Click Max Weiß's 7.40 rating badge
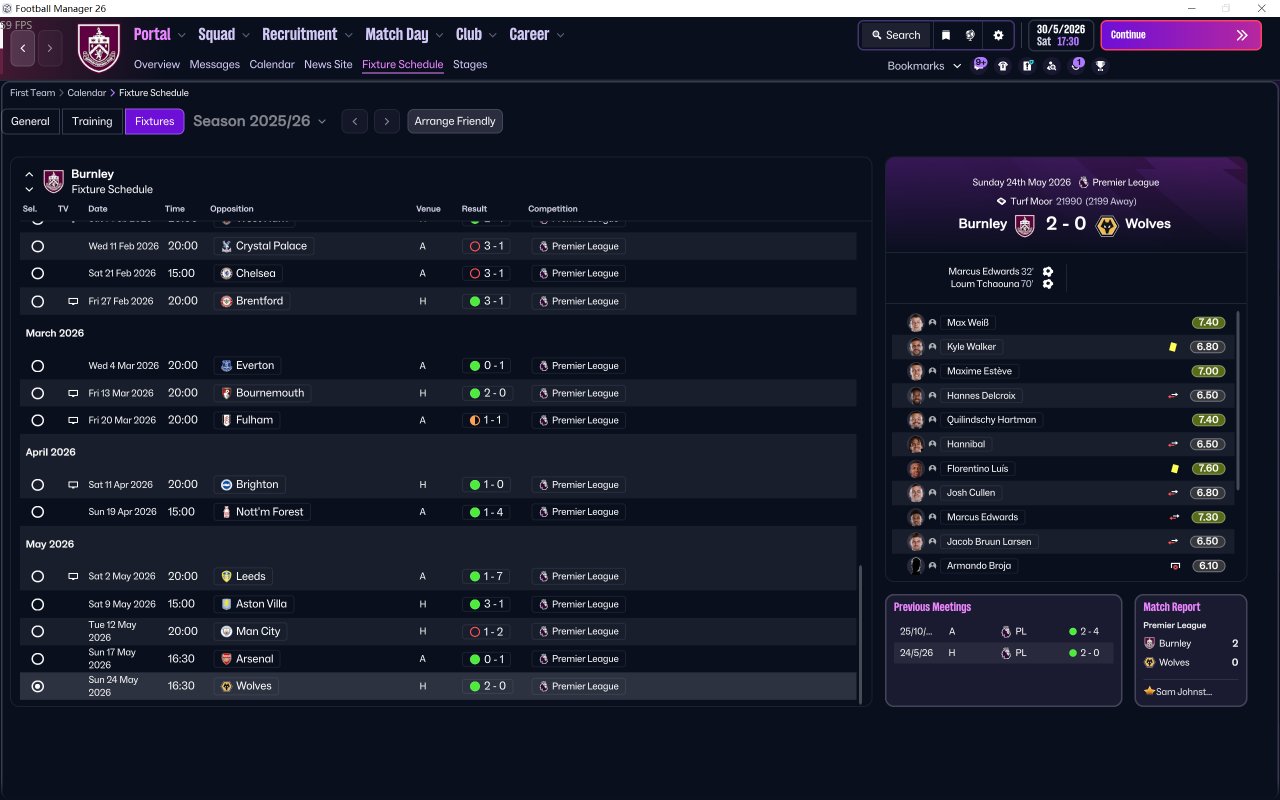 (x=1208, y=323)
